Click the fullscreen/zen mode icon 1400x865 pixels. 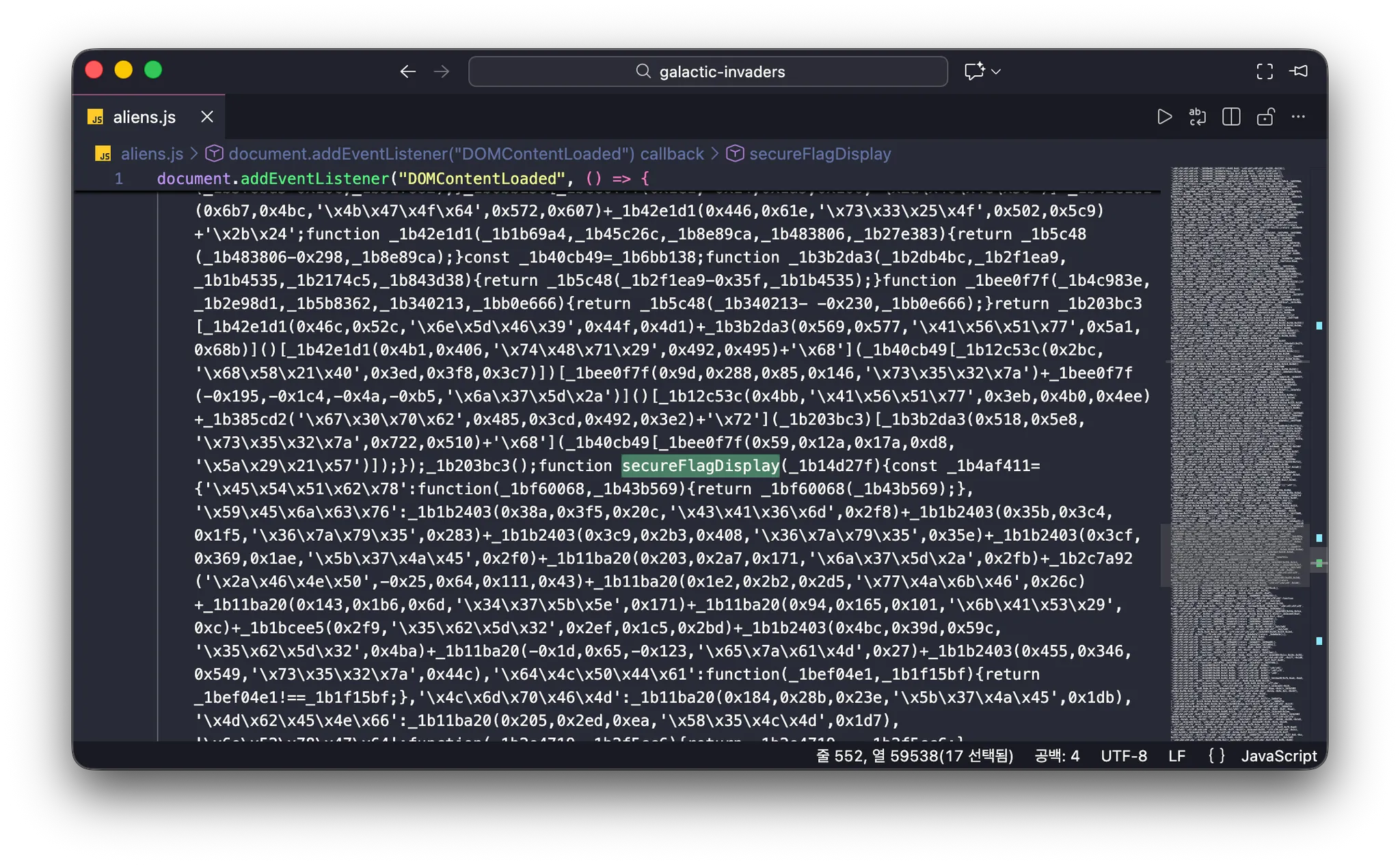pos(1265,71)
